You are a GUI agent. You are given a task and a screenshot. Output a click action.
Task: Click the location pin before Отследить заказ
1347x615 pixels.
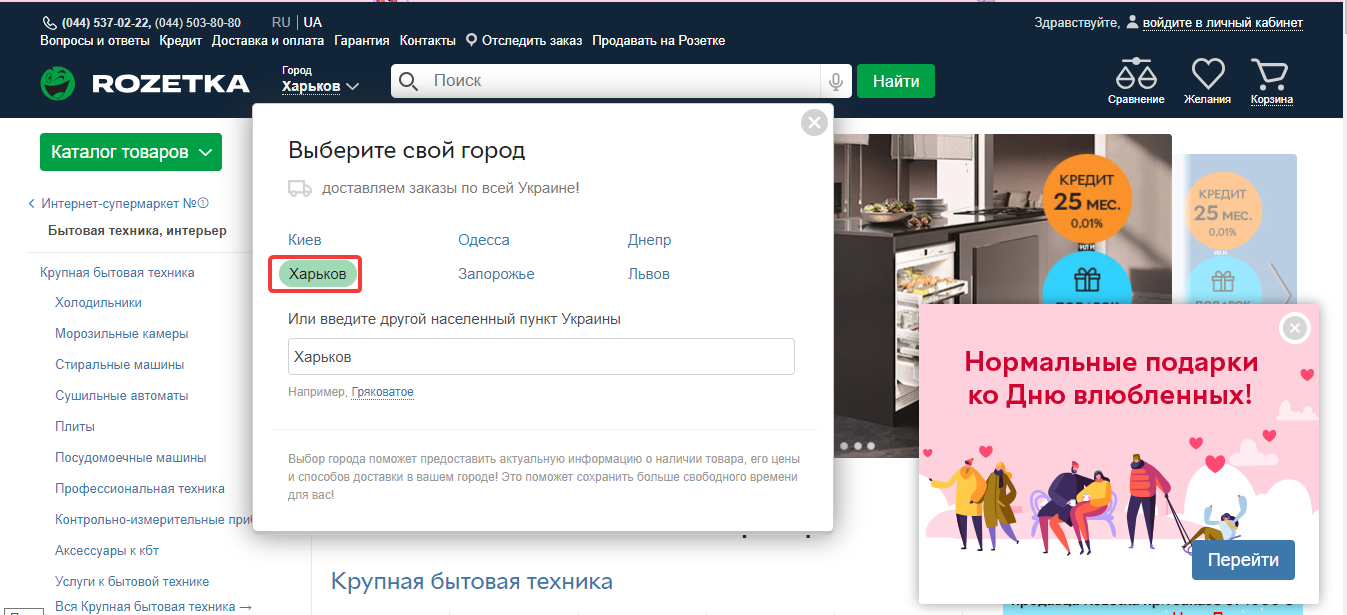[x=471, y=41]
